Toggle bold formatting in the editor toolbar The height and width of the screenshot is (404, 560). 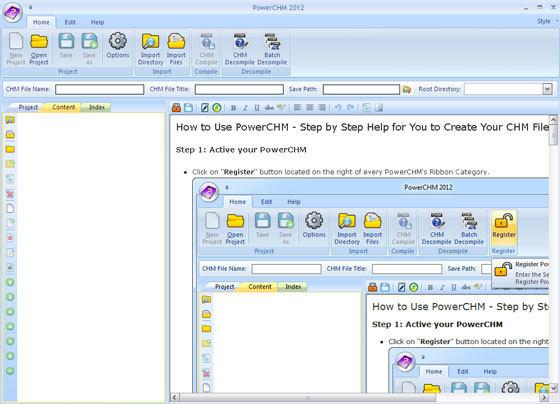[233, 108]
